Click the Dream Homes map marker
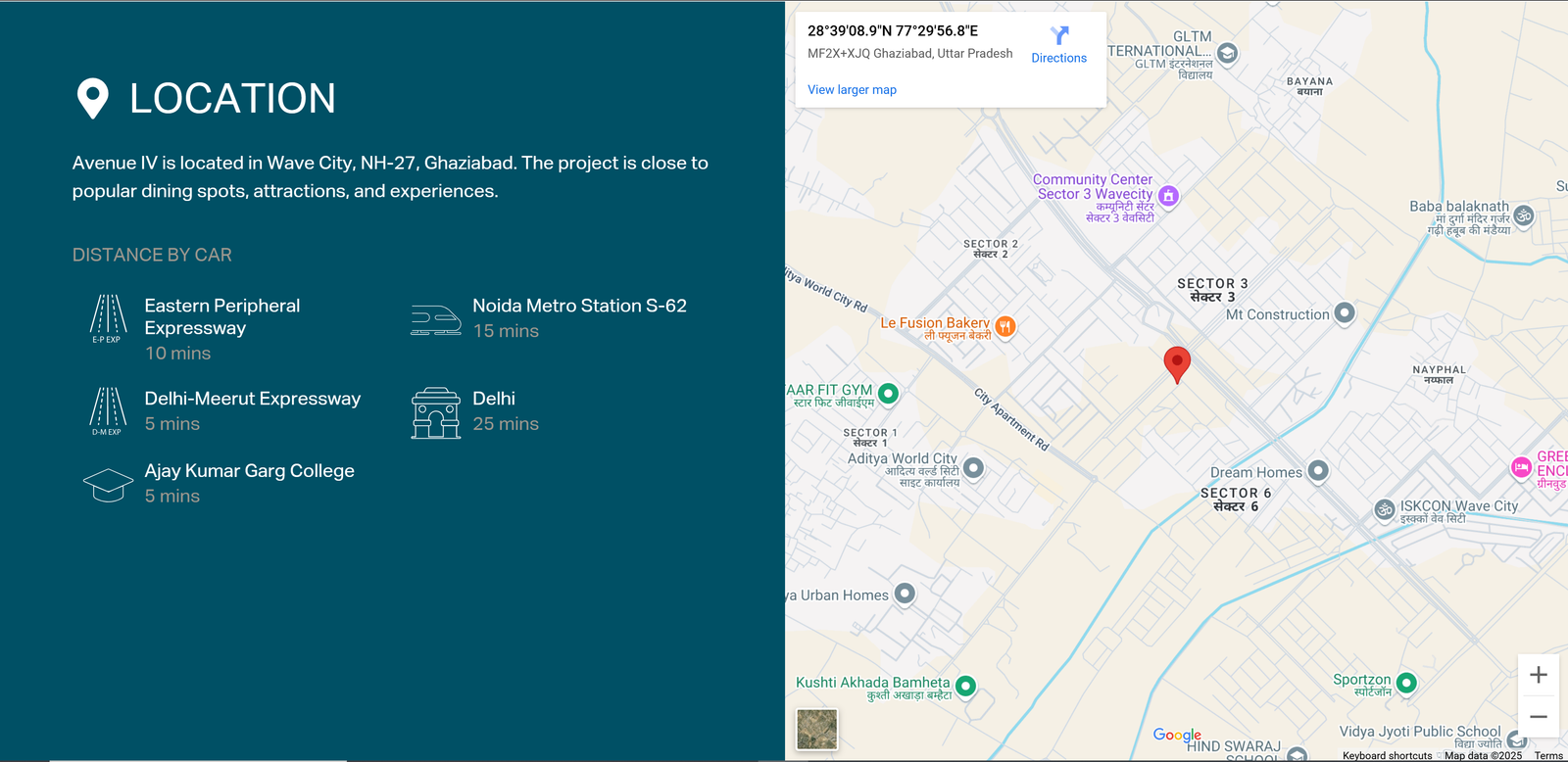The image size is (1568, 762). click(x=1318, y=471)
